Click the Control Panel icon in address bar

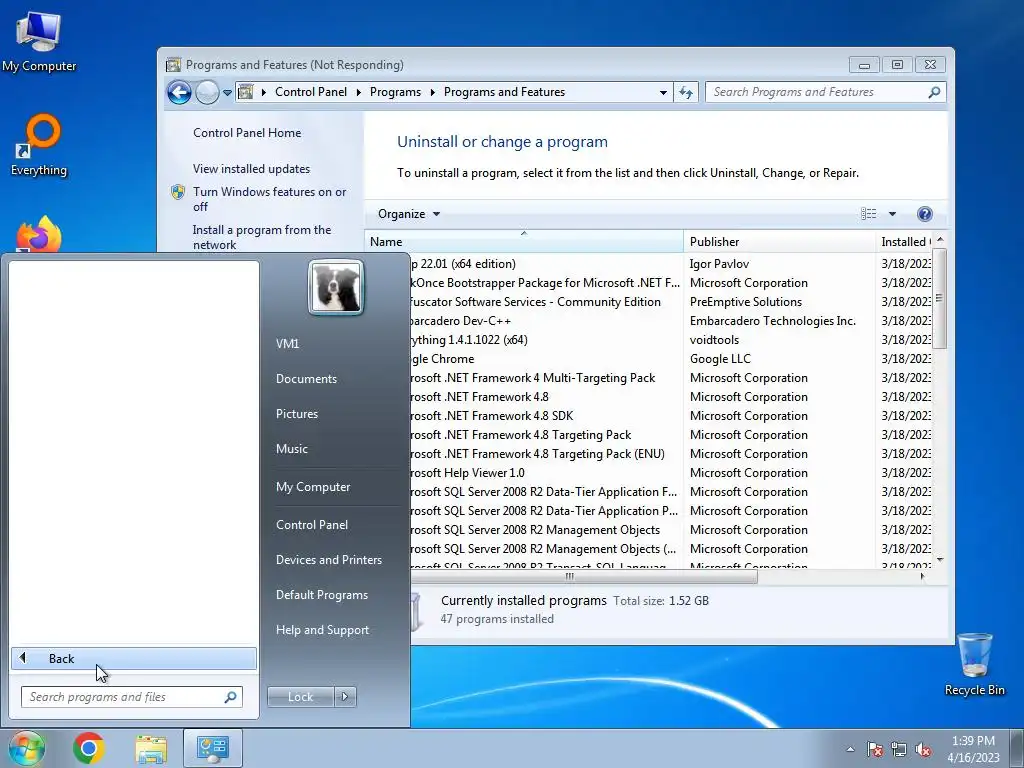click(246, 92)
